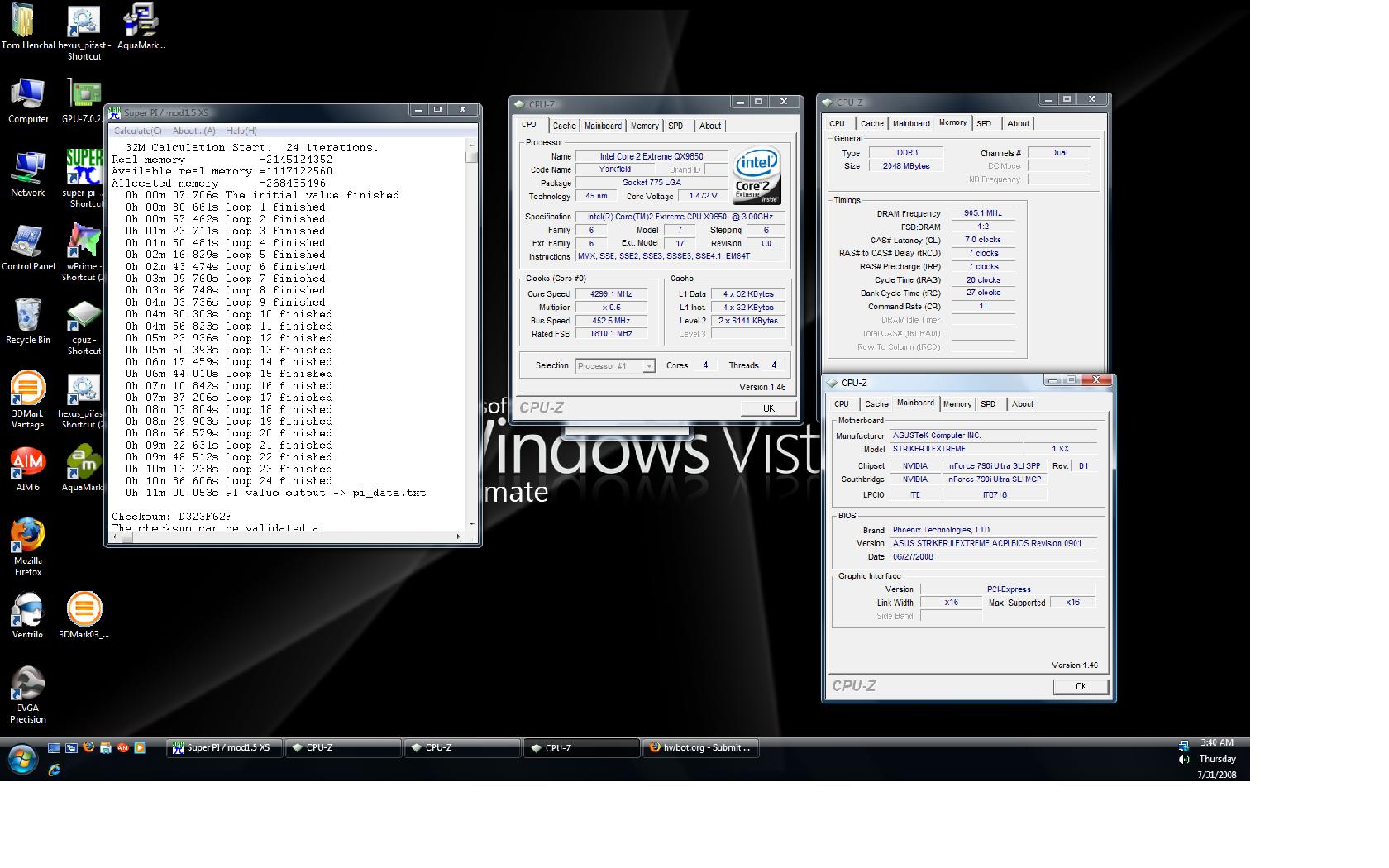The width and height of the screenshot is (1389, 868).
Task: Click the Intel Core 2 Extreme logo
Action: 757,176
